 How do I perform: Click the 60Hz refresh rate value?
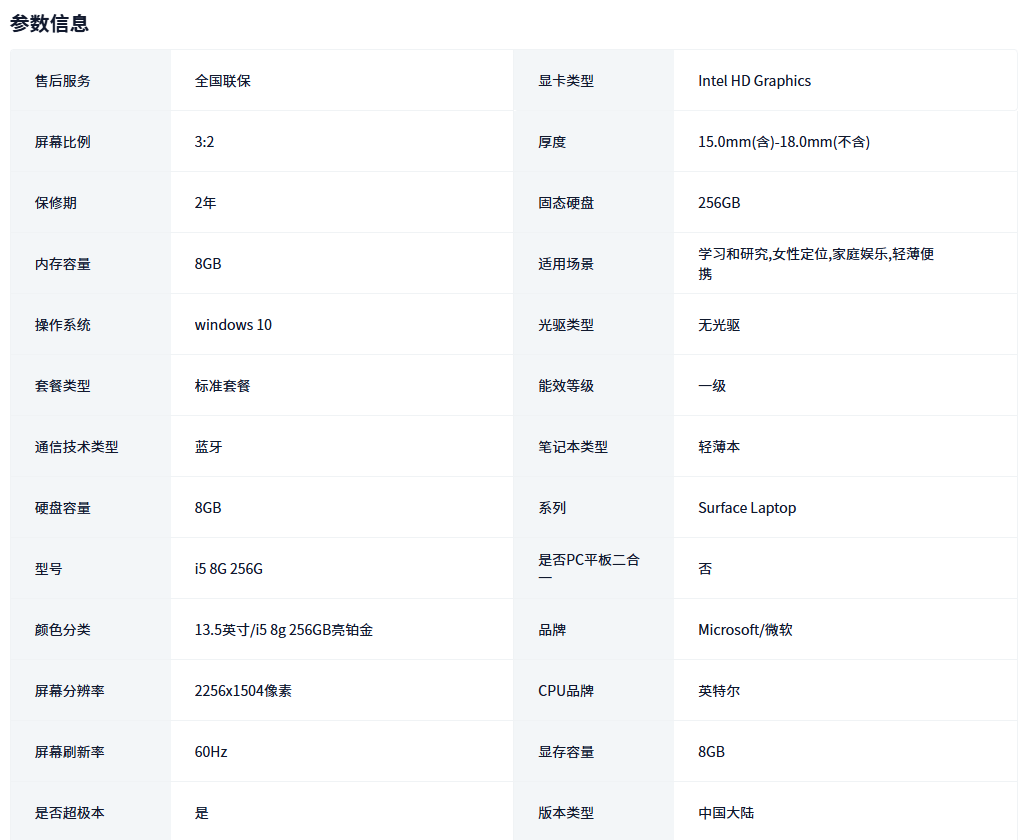click(211, 751)
